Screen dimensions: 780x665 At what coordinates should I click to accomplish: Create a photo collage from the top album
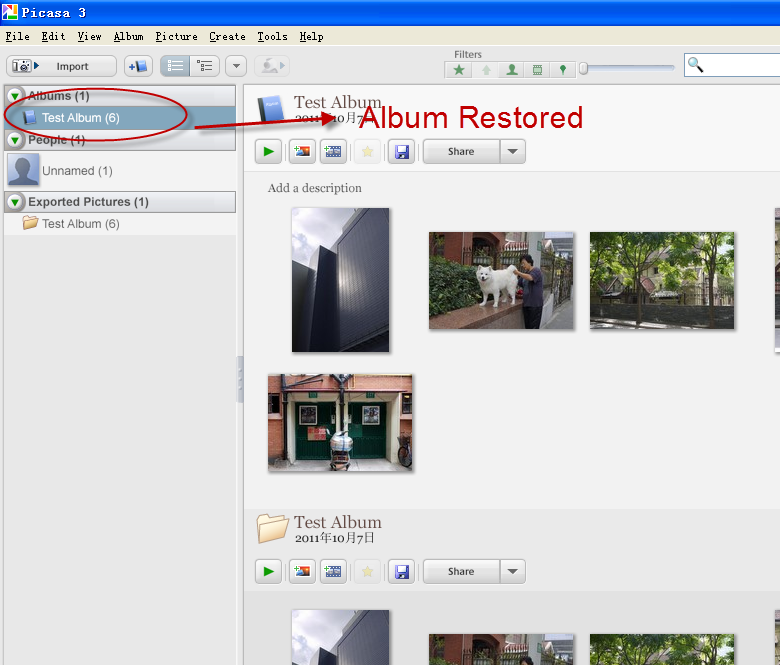click(301, 152)
